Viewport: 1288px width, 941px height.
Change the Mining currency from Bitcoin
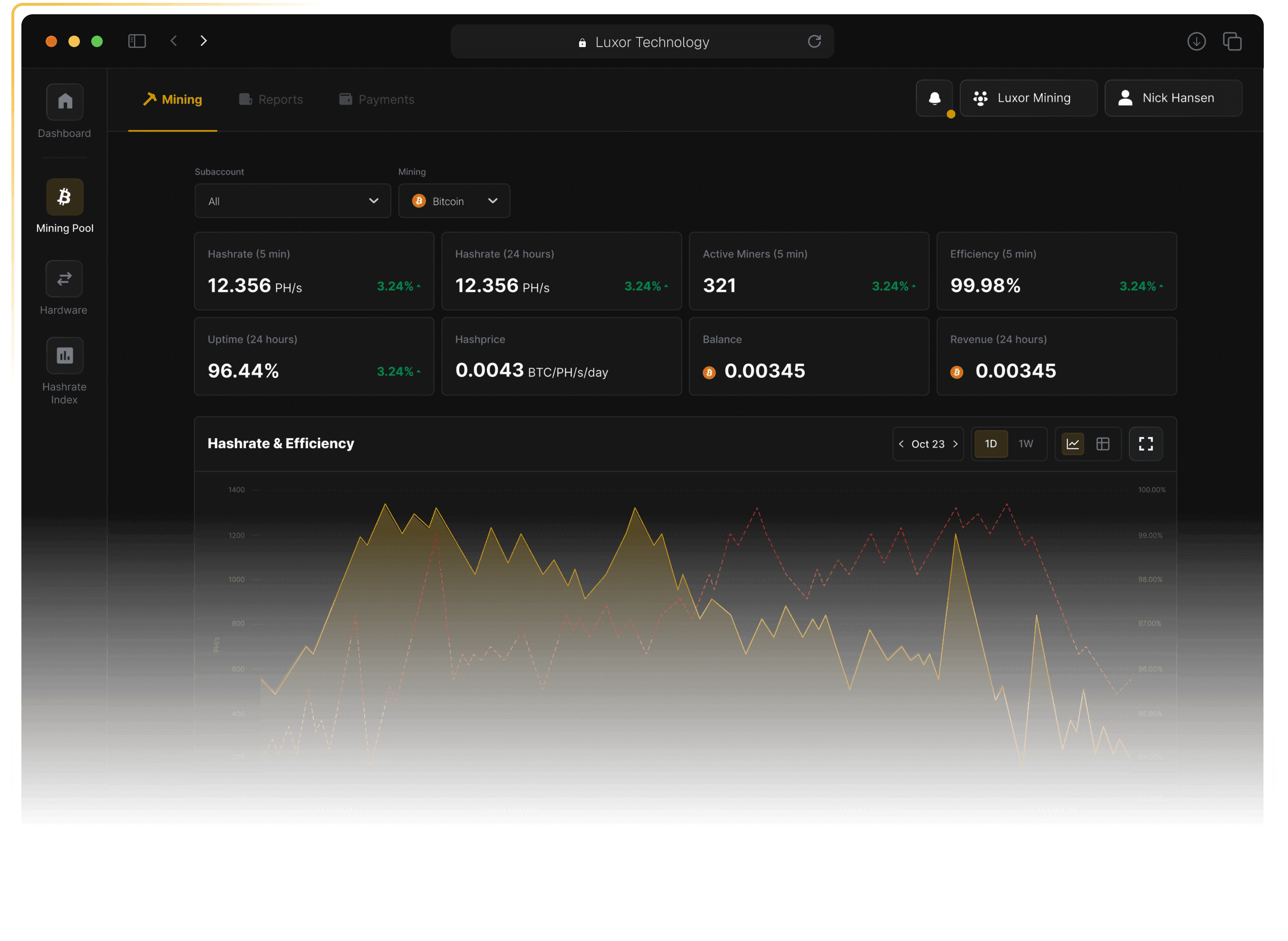(454, 201)
